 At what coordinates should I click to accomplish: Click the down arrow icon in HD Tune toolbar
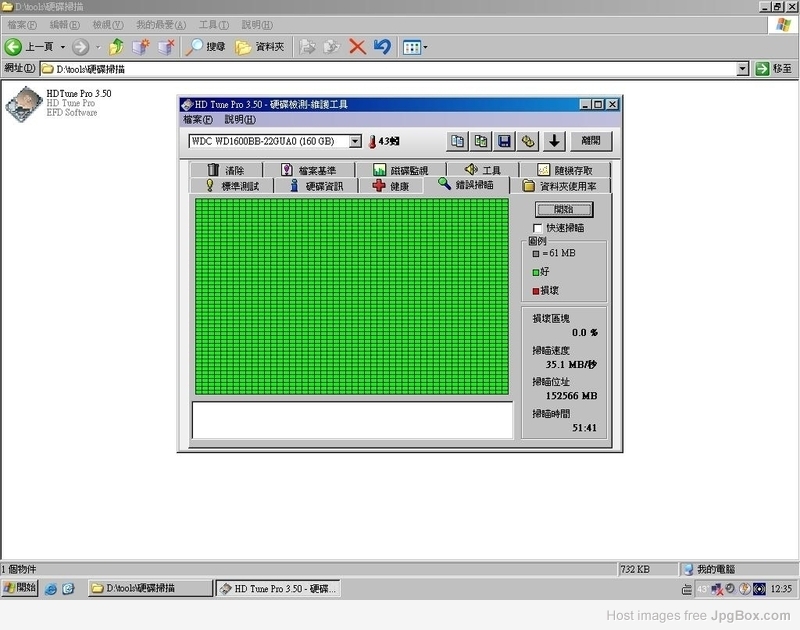click(x=554, y=142)
